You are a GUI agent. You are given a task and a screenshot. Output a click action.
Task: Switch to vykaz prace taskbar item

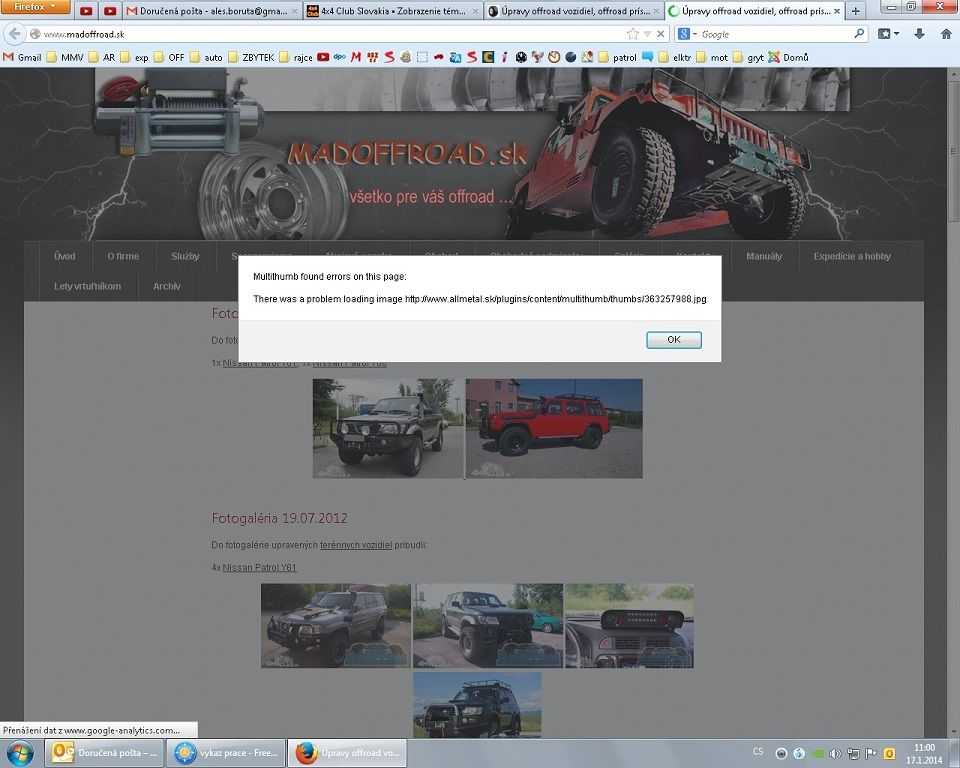click(226, 753)
